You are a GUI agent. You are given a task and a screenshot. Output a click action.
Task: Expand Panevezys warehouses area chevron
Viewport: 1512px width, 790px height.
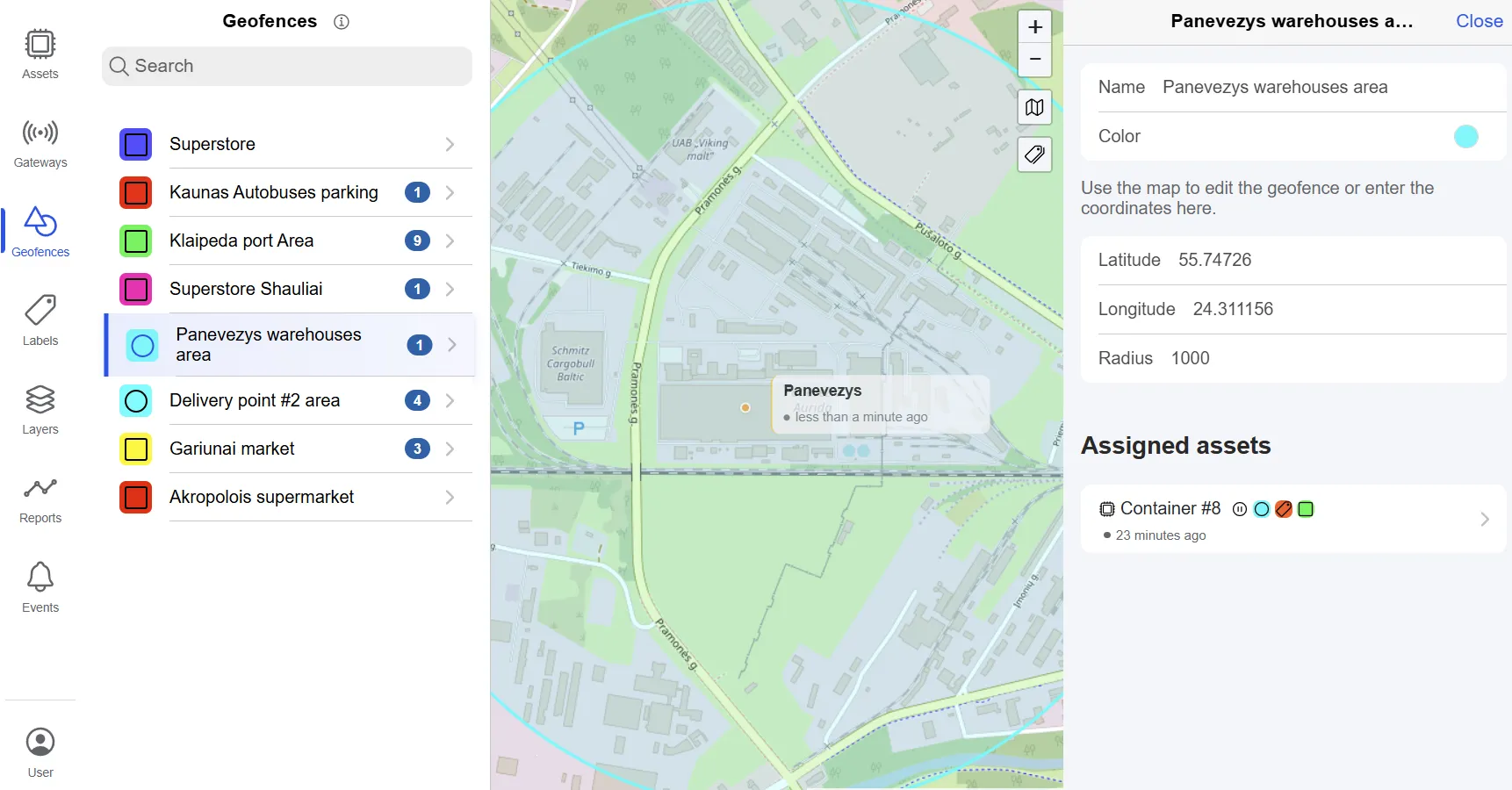[452, 345]
